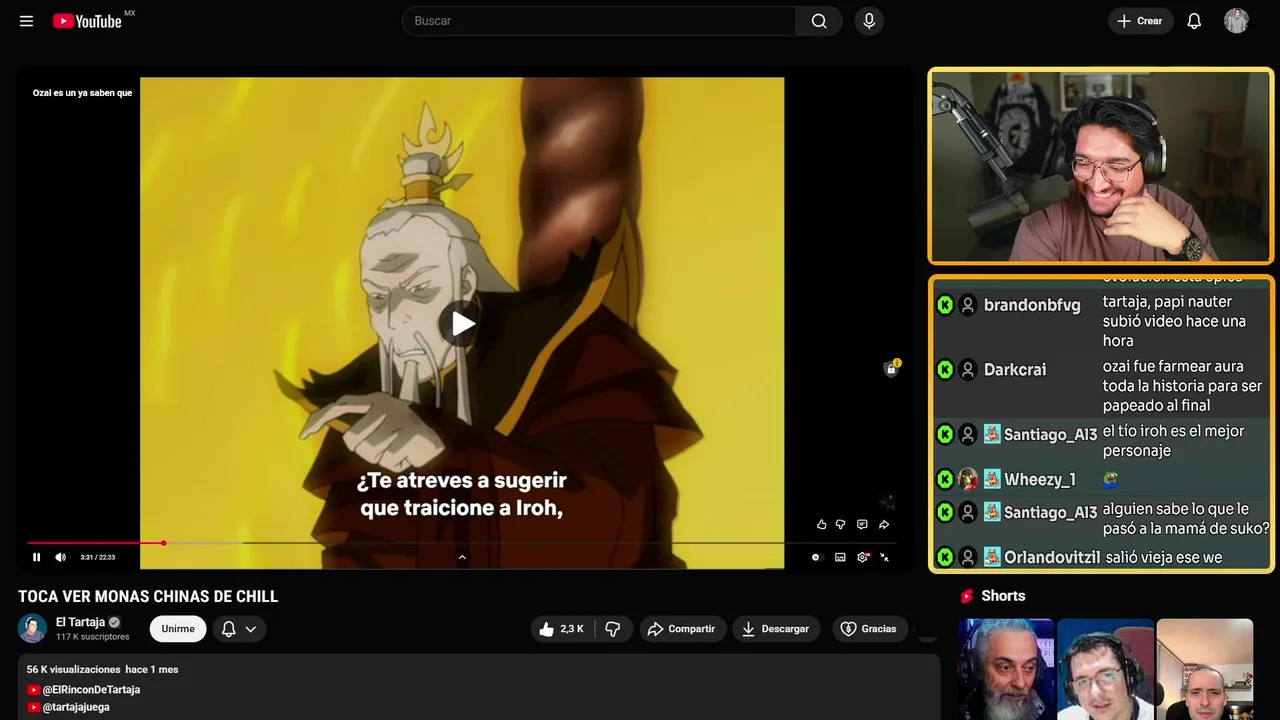Click the verified badge beside El Tartaja
The height and width of the screenshot is (720, 1280).
click(x=114, y=622)
